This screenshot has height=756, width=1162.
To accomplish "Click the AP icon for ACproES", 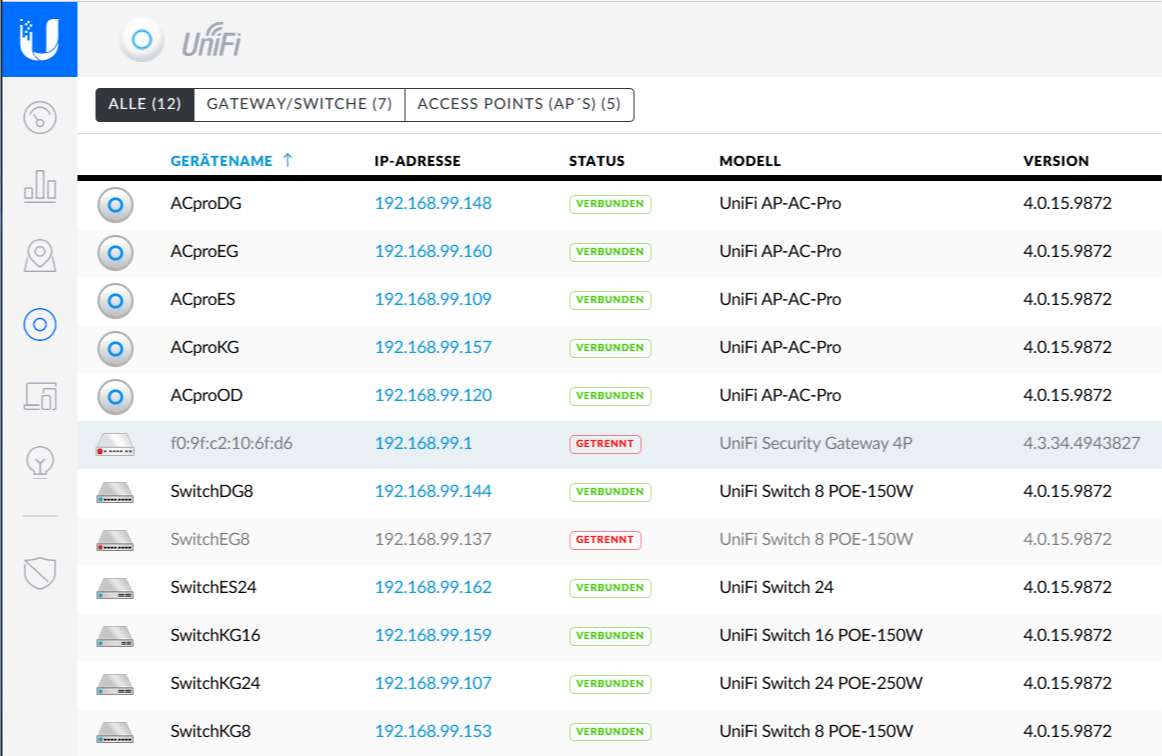I will [115, 301].
